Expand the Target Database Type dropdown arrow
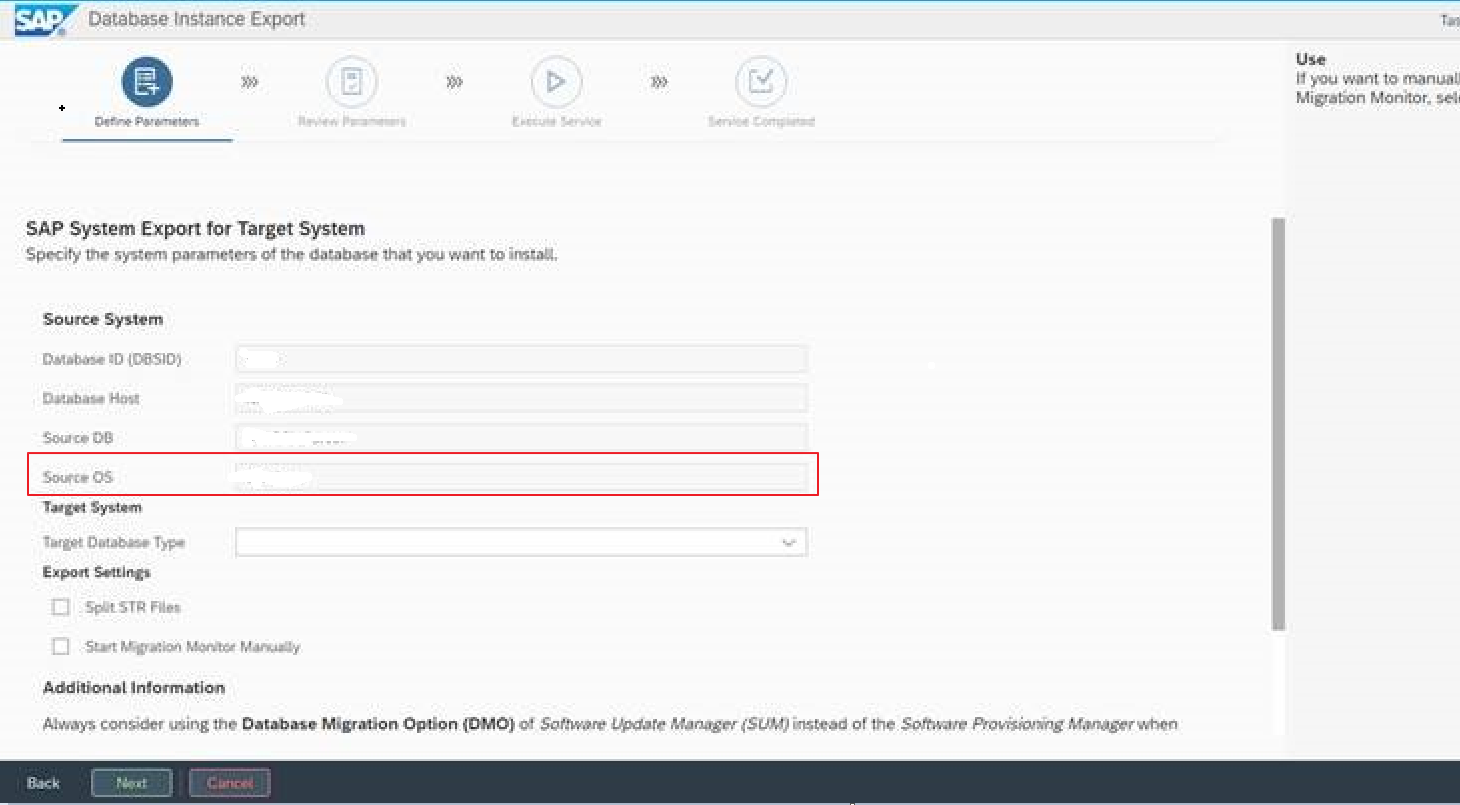 click(788, 542)
